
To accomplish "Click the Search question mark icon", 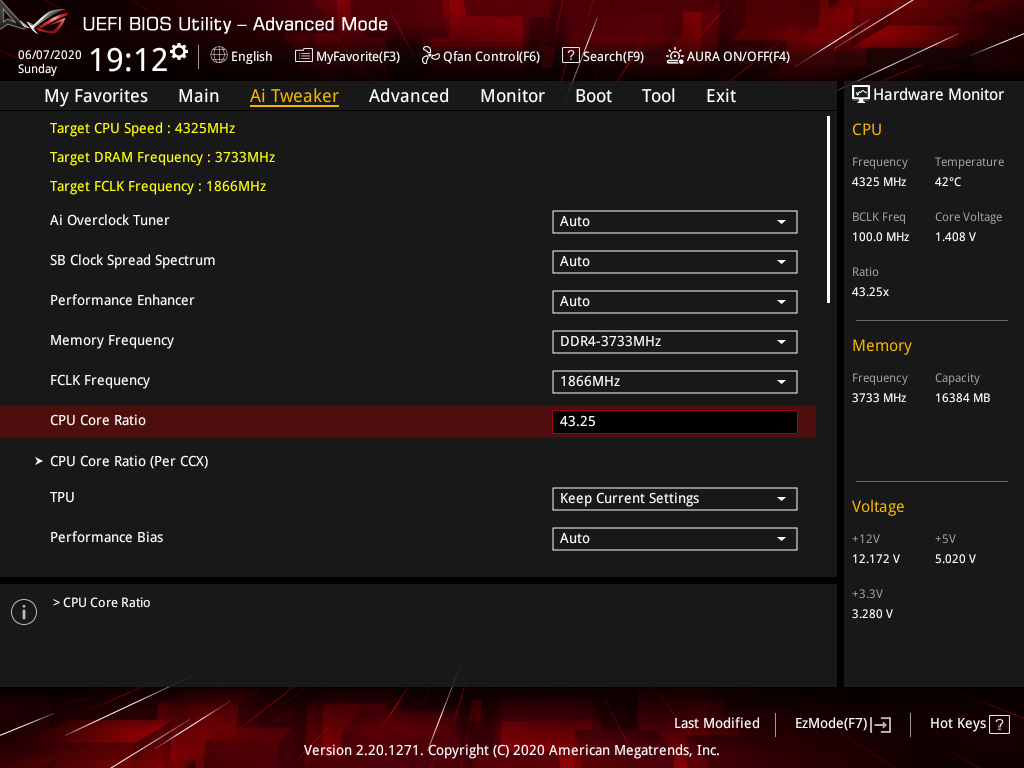I will point(570,56).
